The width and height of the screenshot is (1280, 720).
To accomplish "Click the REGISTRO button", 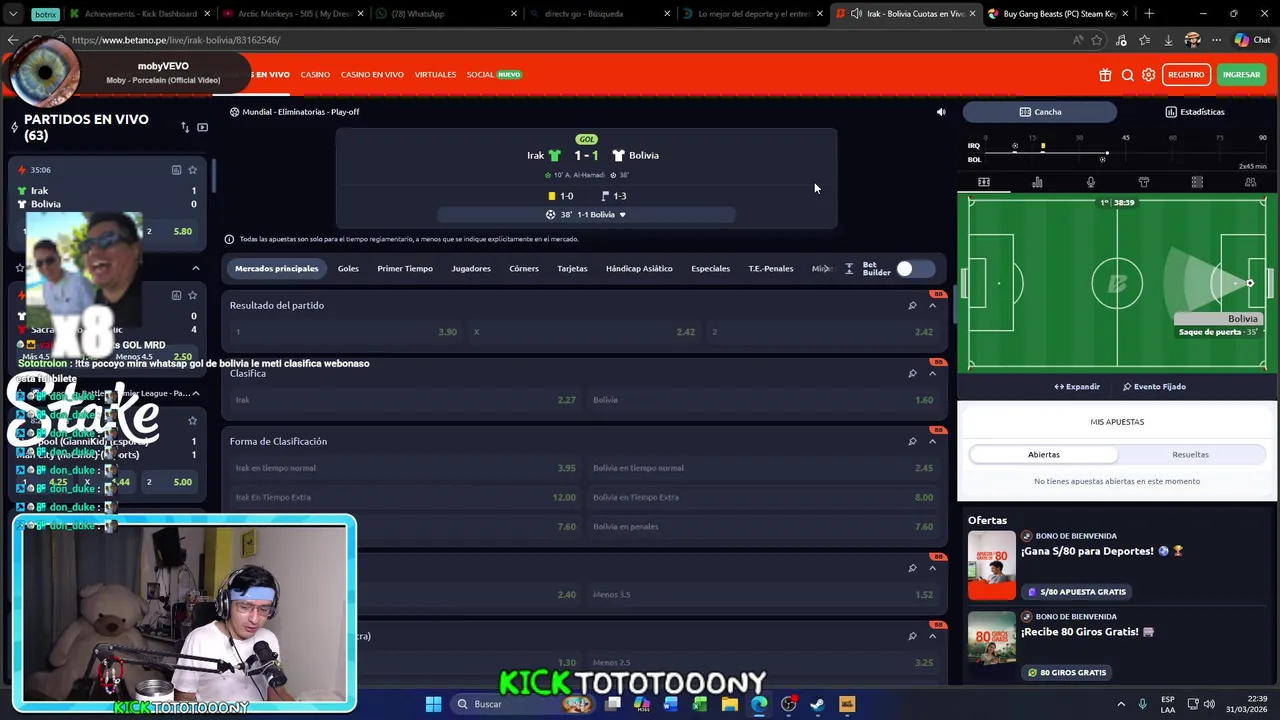I will click(1186, 75).
